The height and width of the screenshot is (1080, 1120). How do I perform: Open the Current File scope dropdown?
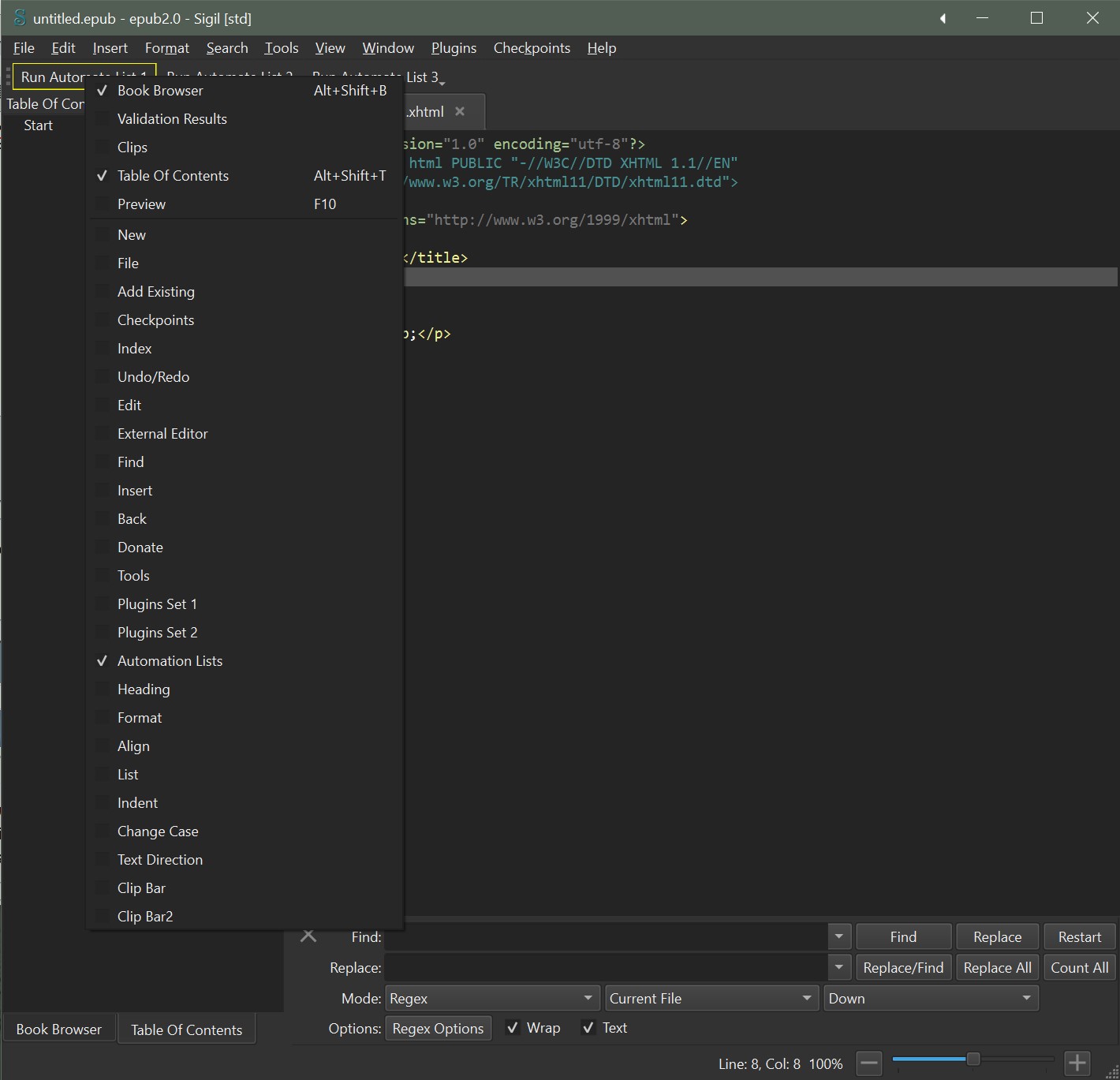click(x=711, y=998)
